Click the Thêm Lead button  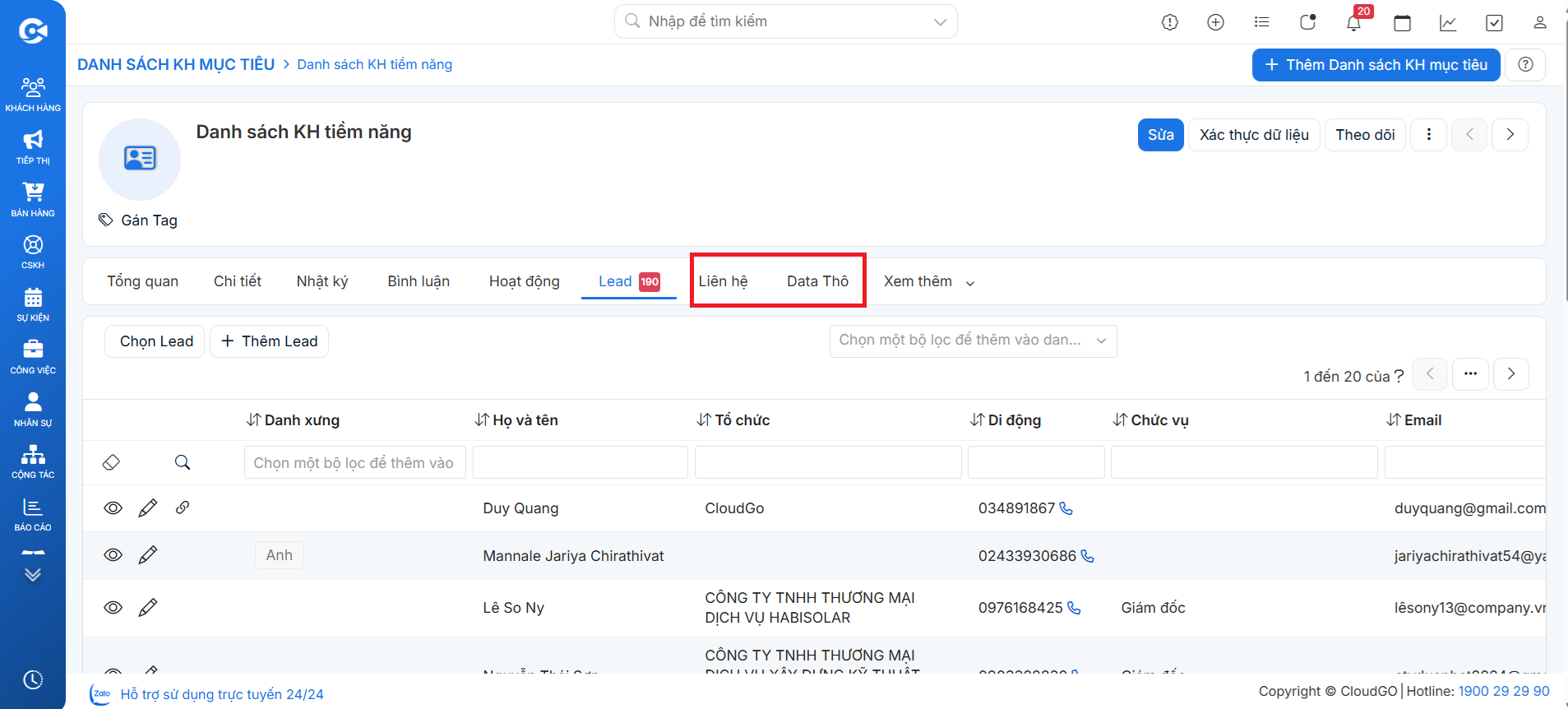click(x=269, y=341)
